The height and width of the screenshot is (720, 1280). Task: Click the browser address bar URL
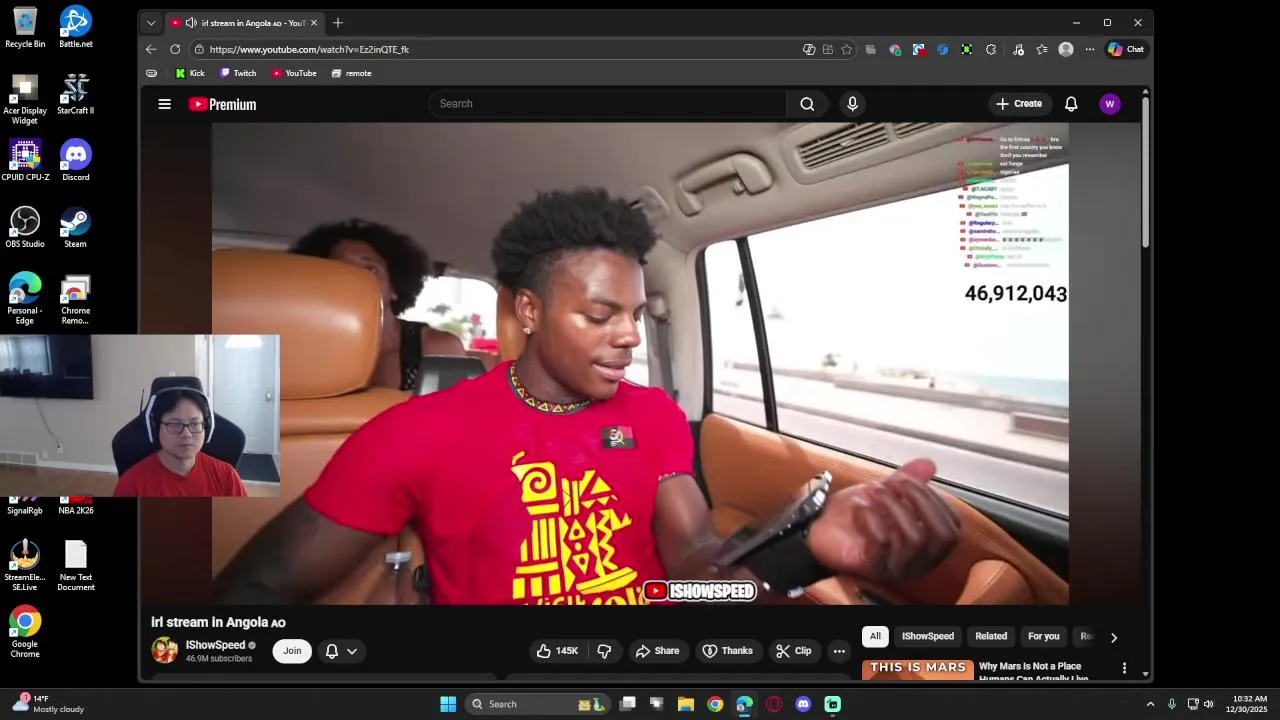[x=309, y=49]
